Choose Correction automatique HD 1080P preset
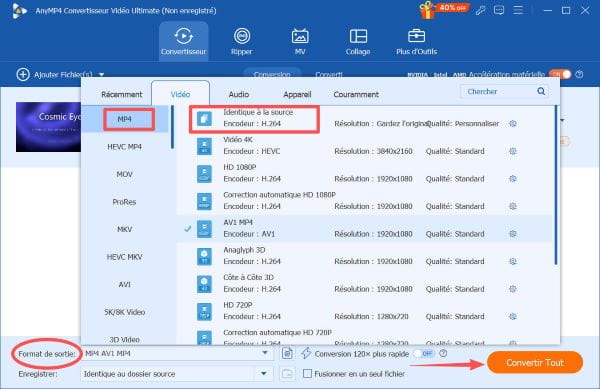The image size is (600, 389). tap(365, 201)
